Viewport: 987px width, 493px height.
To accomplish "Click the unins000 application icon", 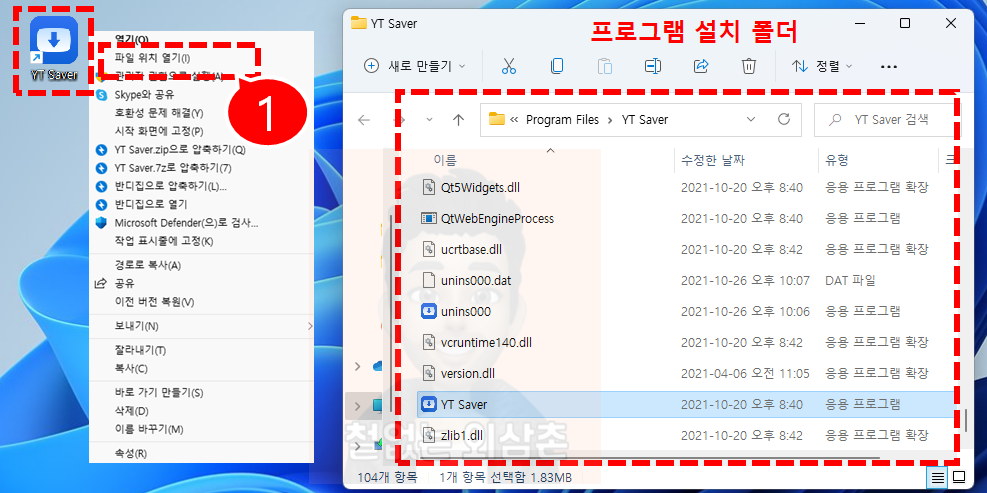I will click(428, 311).
